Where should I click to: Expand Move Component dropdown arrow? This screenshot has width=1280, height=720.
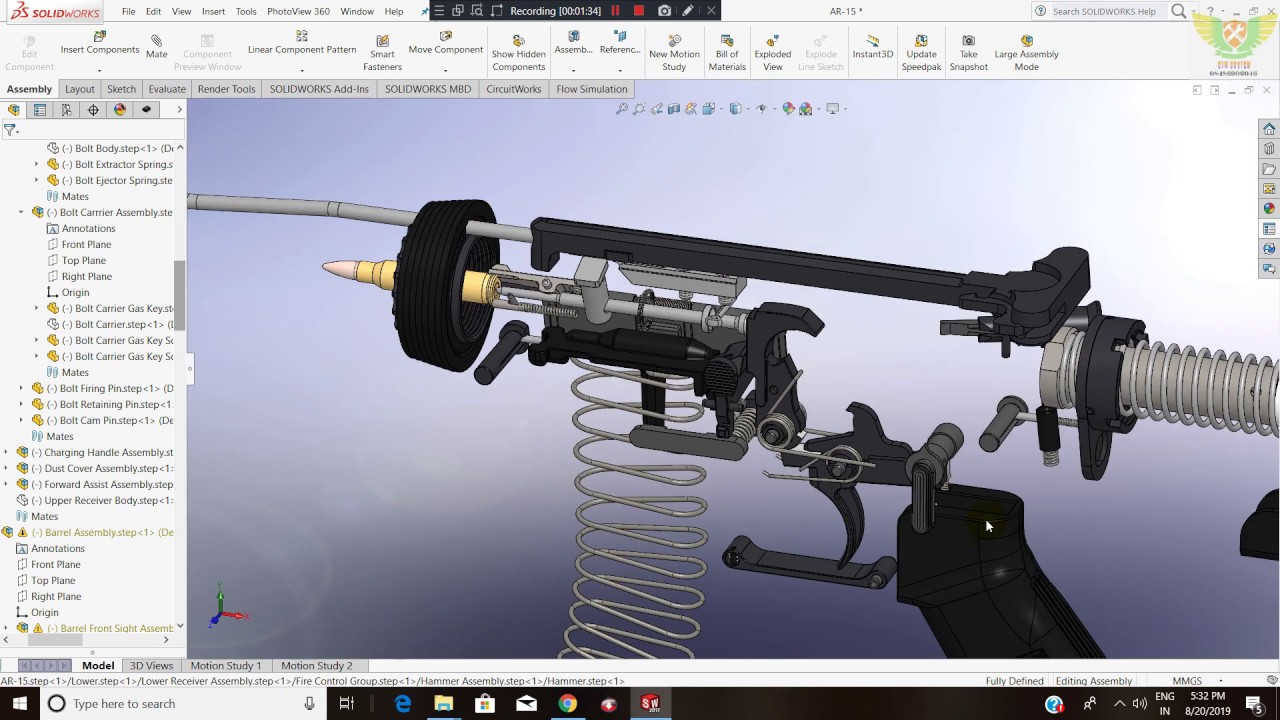[x=446, y=71]
